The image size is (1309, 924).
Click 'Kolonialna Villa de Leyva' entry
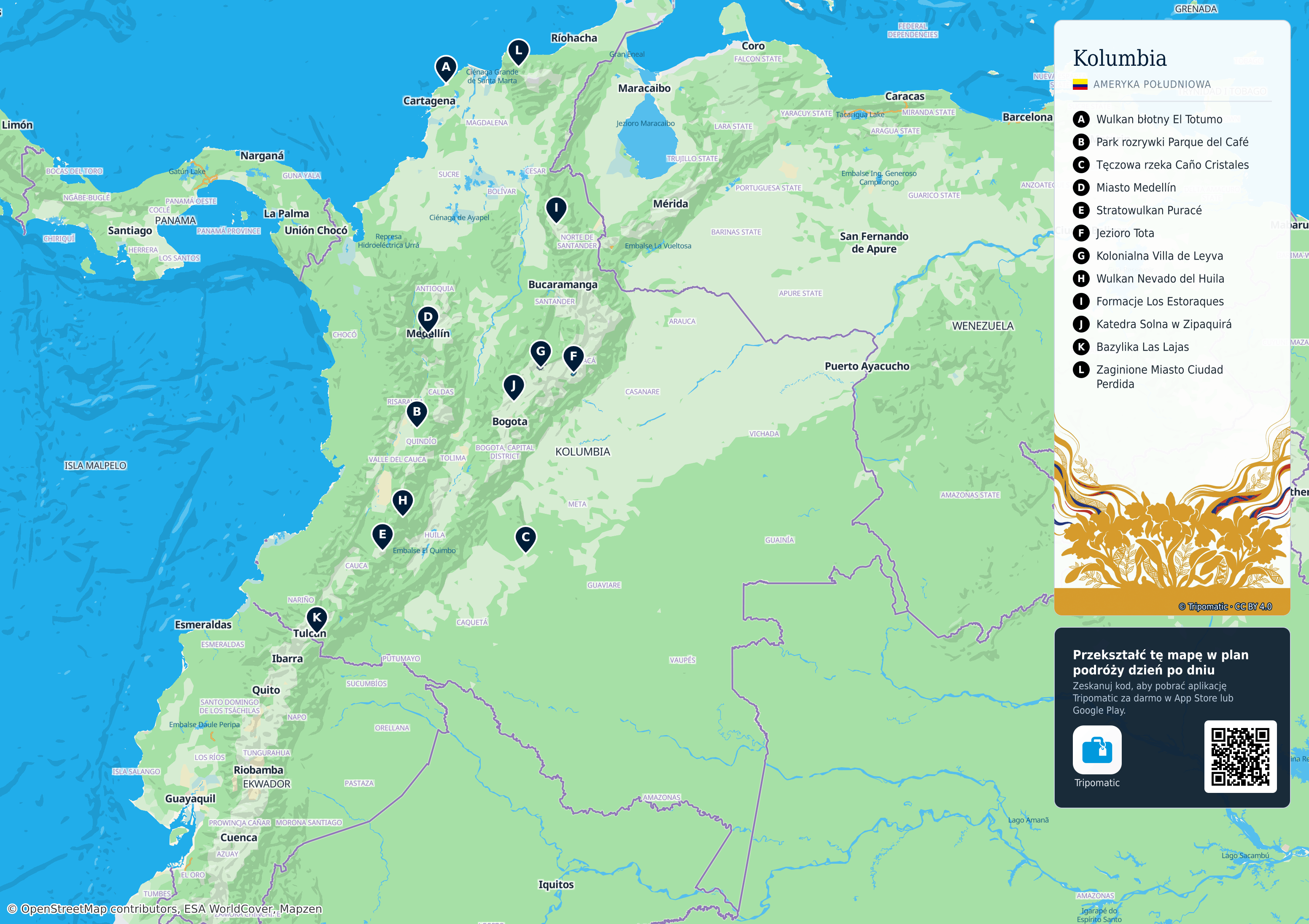pos(1160,256)
